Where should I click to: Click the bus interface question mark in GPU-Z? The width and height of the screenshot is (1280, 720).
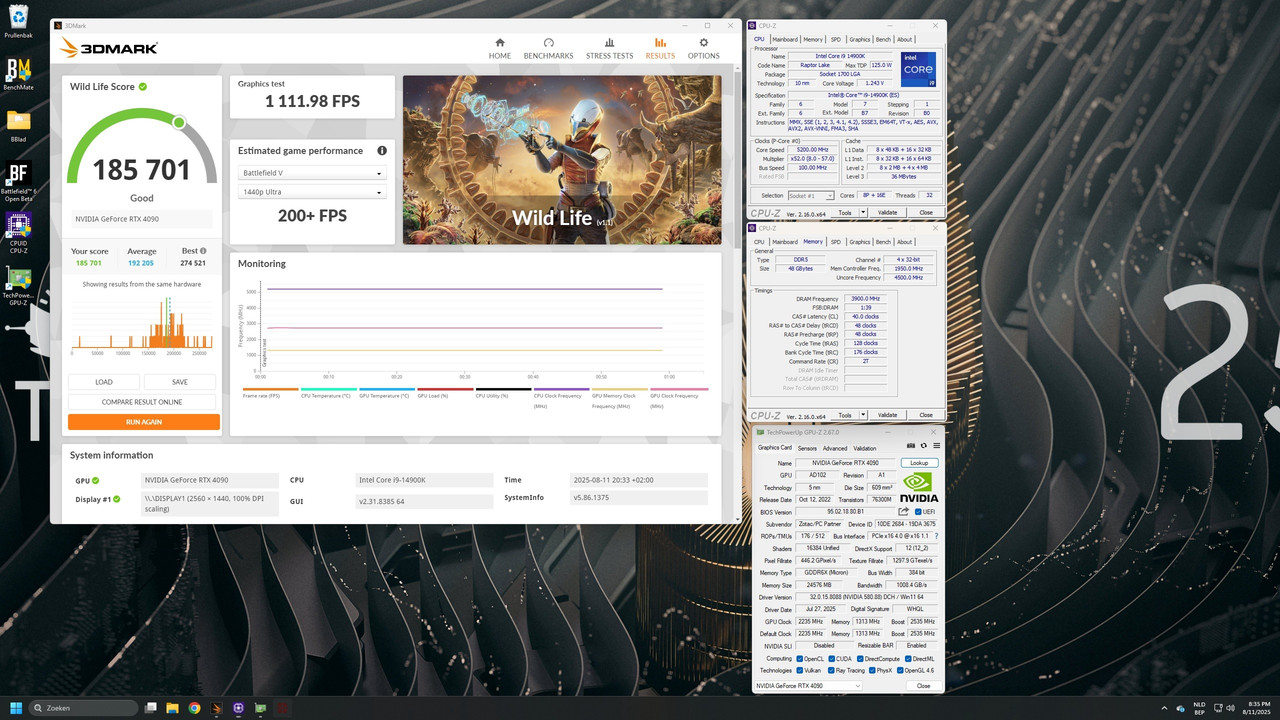(x=936, y=536)
